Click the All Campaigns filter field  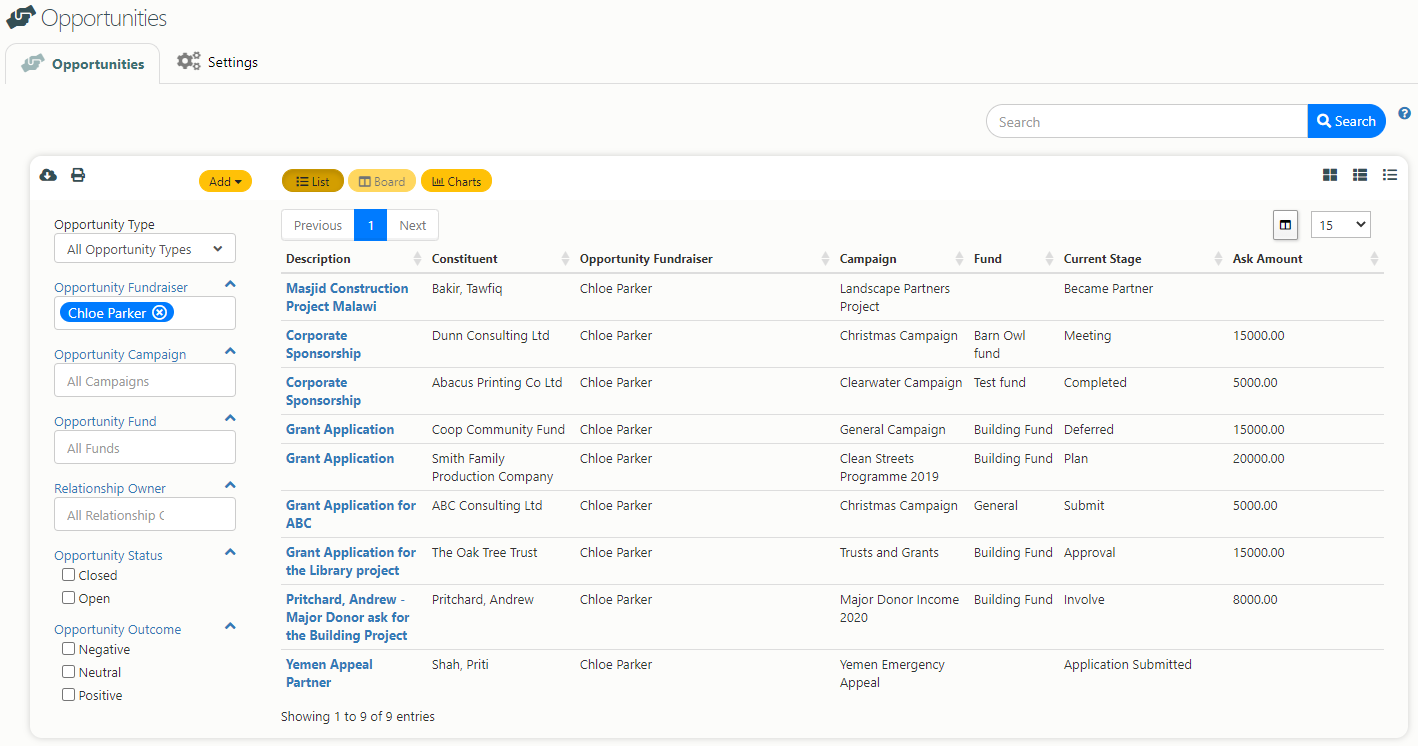click(x=145, y=381)
